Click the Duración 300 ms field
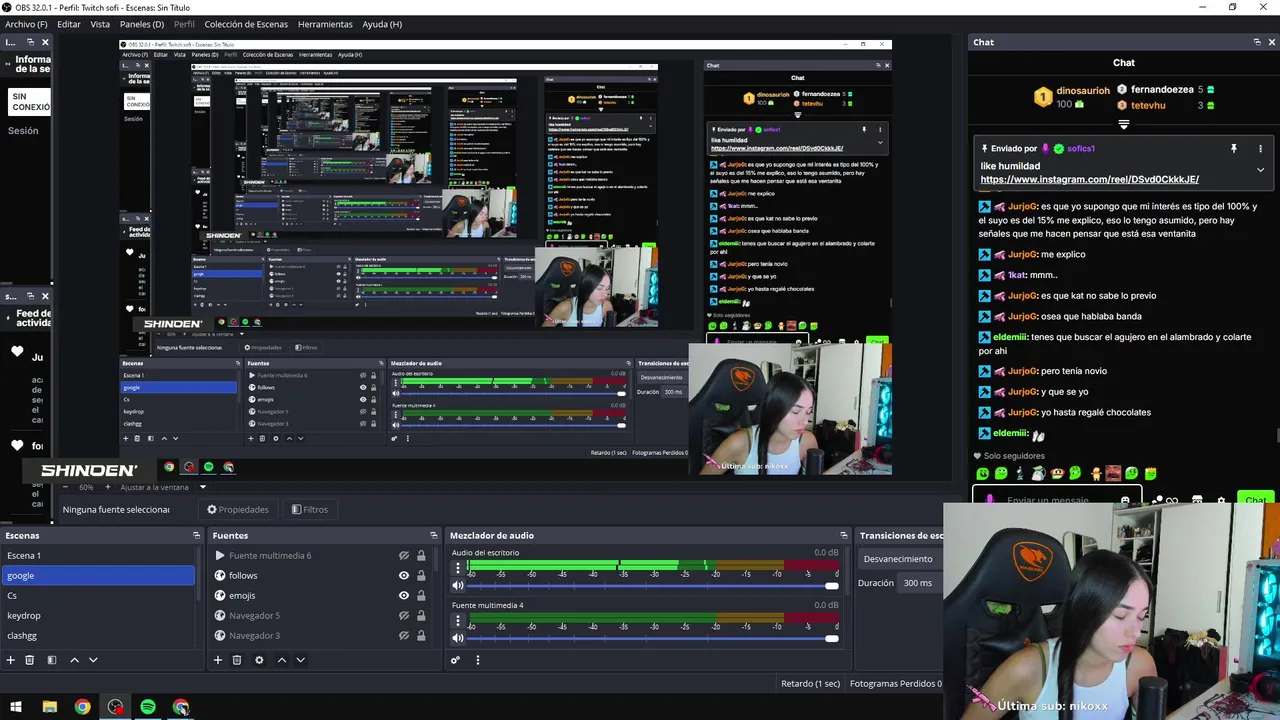 [x=921, y=583]
